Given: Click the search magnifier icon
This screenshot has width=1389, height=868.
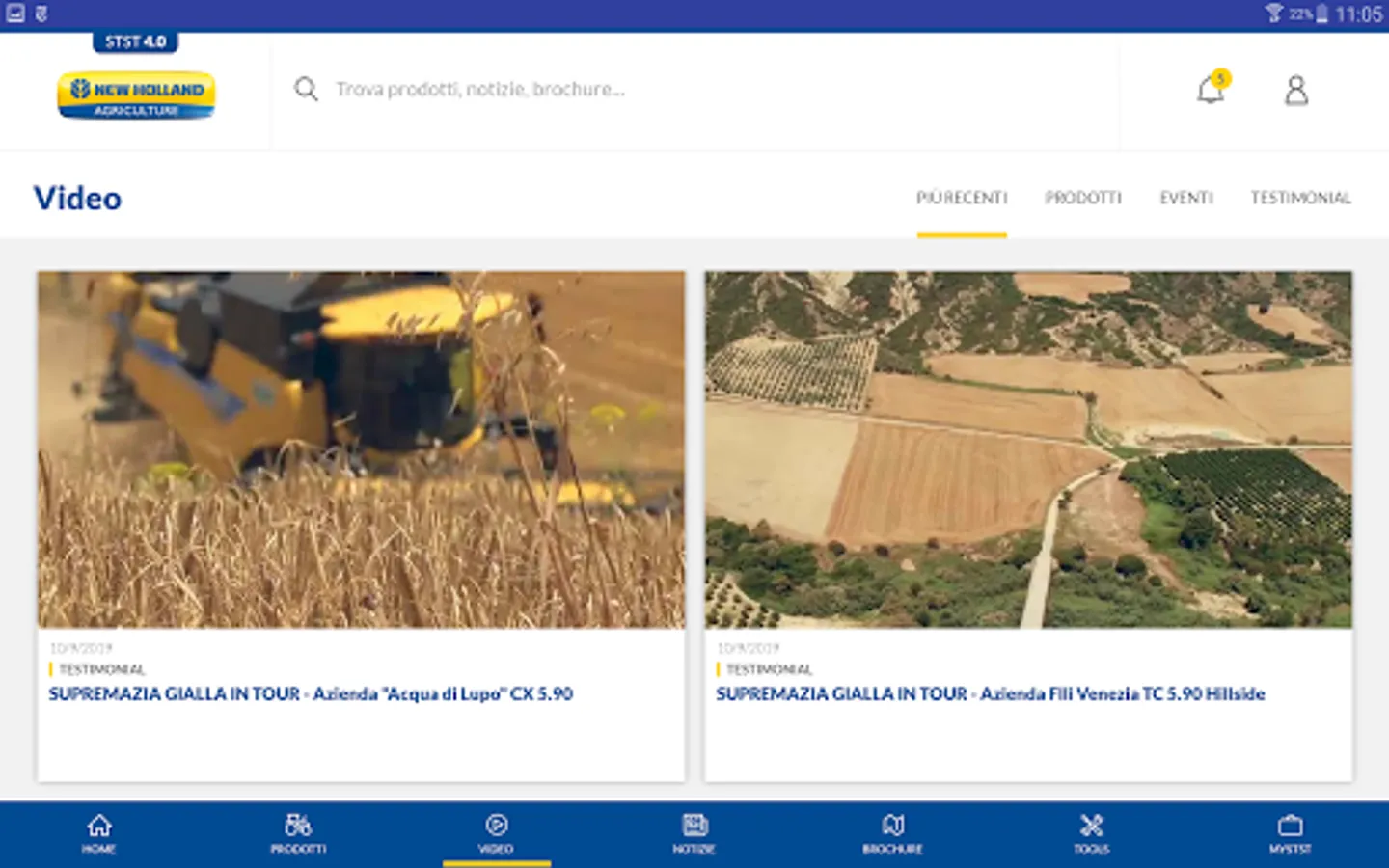Looking at the screenshot, I should 306,90.
